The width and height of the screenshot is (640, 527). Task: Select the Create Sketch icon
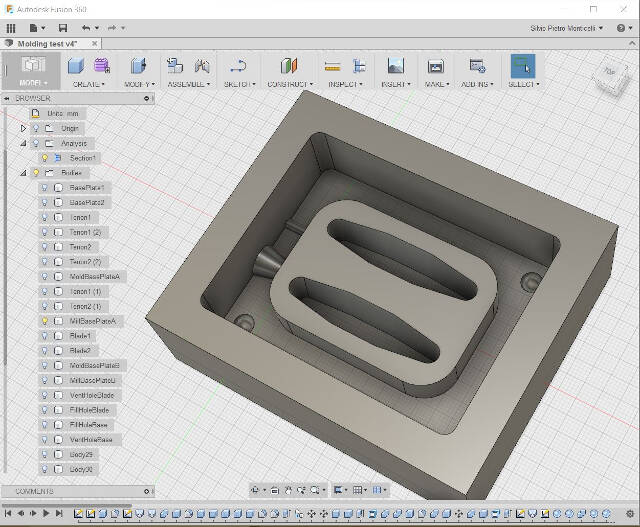[x=238, y=66]
